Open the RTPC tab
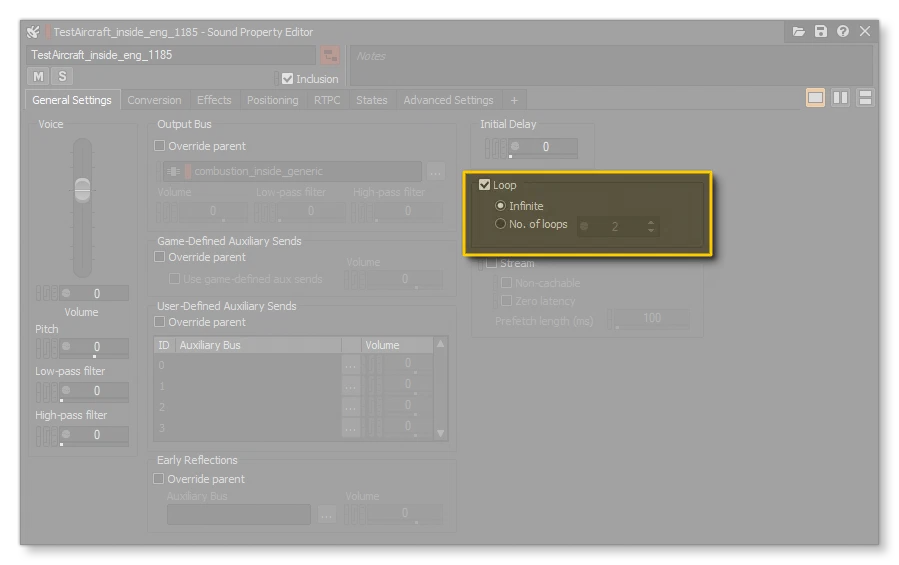This screenshot has width=899, height=565. (x=327, y=100)
